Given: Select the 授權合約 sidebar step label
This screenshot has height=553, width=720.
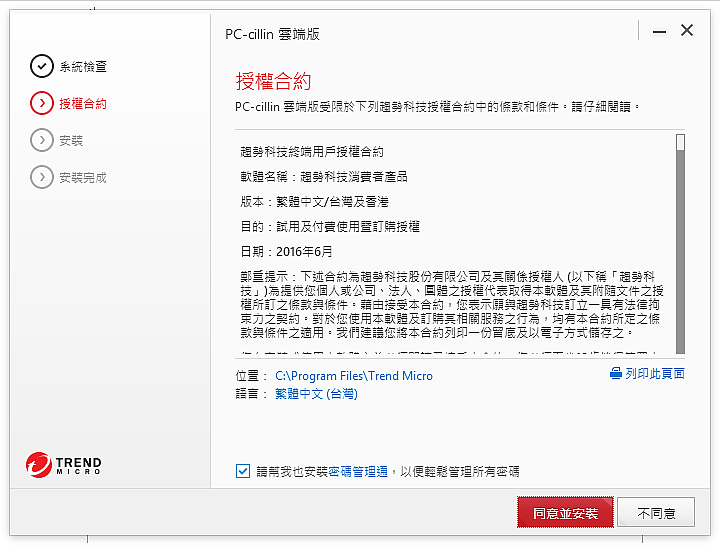Looking at the screenshot, I should (x=83, y=103).
